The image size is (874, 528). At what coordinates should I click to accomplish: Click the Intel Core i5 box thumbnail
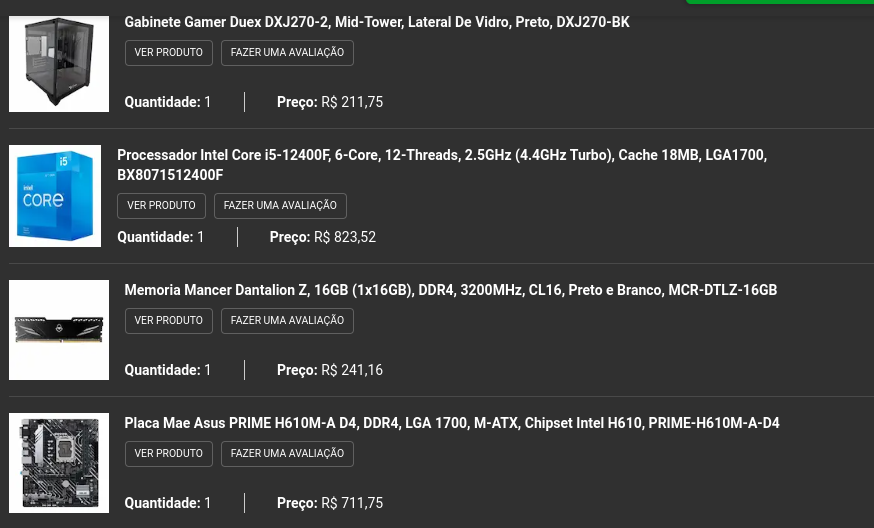pyautogui.click(x=55, y=196)
